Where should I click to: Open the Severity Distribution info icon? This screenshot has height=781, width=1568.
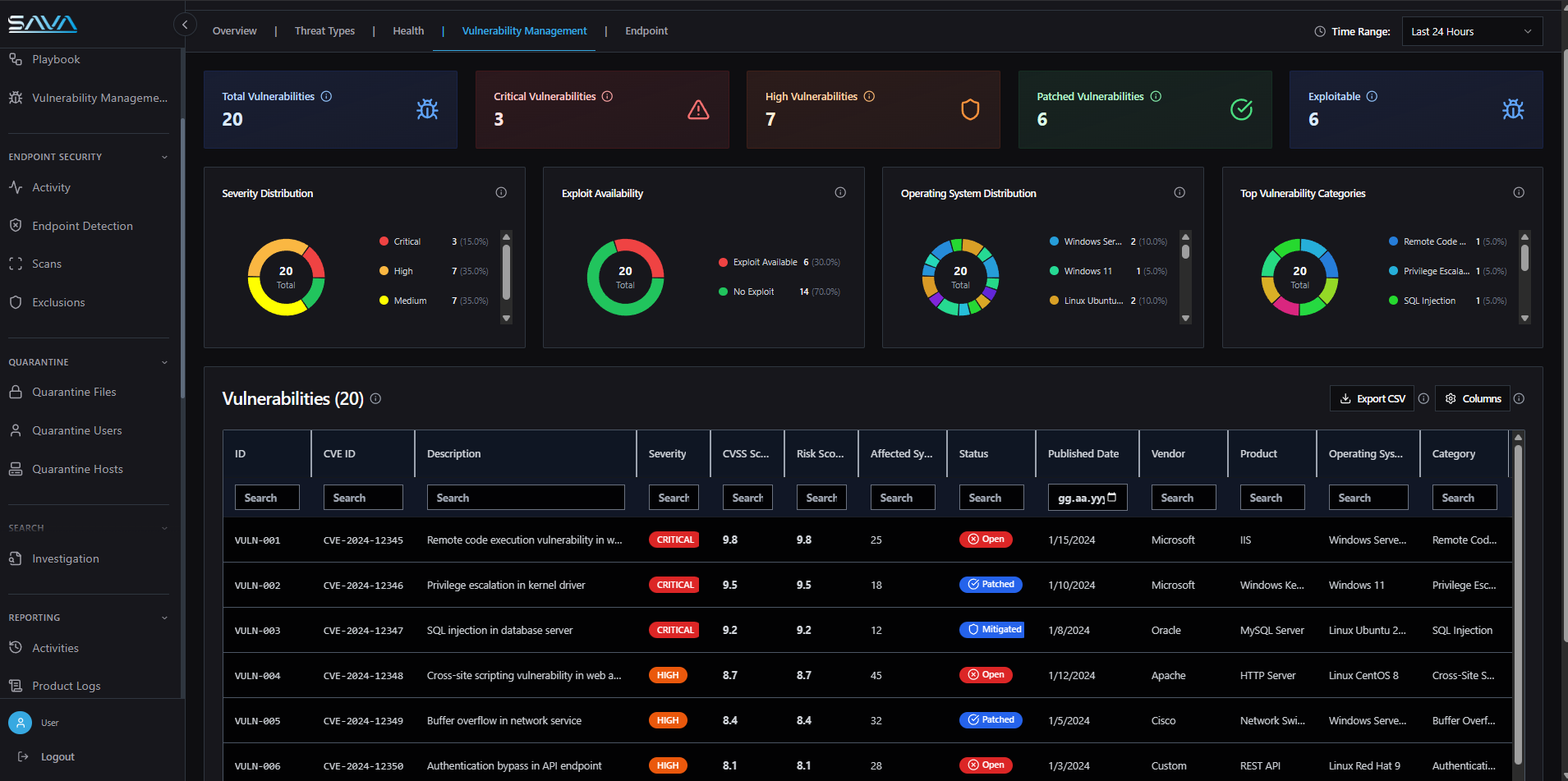coord(501,192)
